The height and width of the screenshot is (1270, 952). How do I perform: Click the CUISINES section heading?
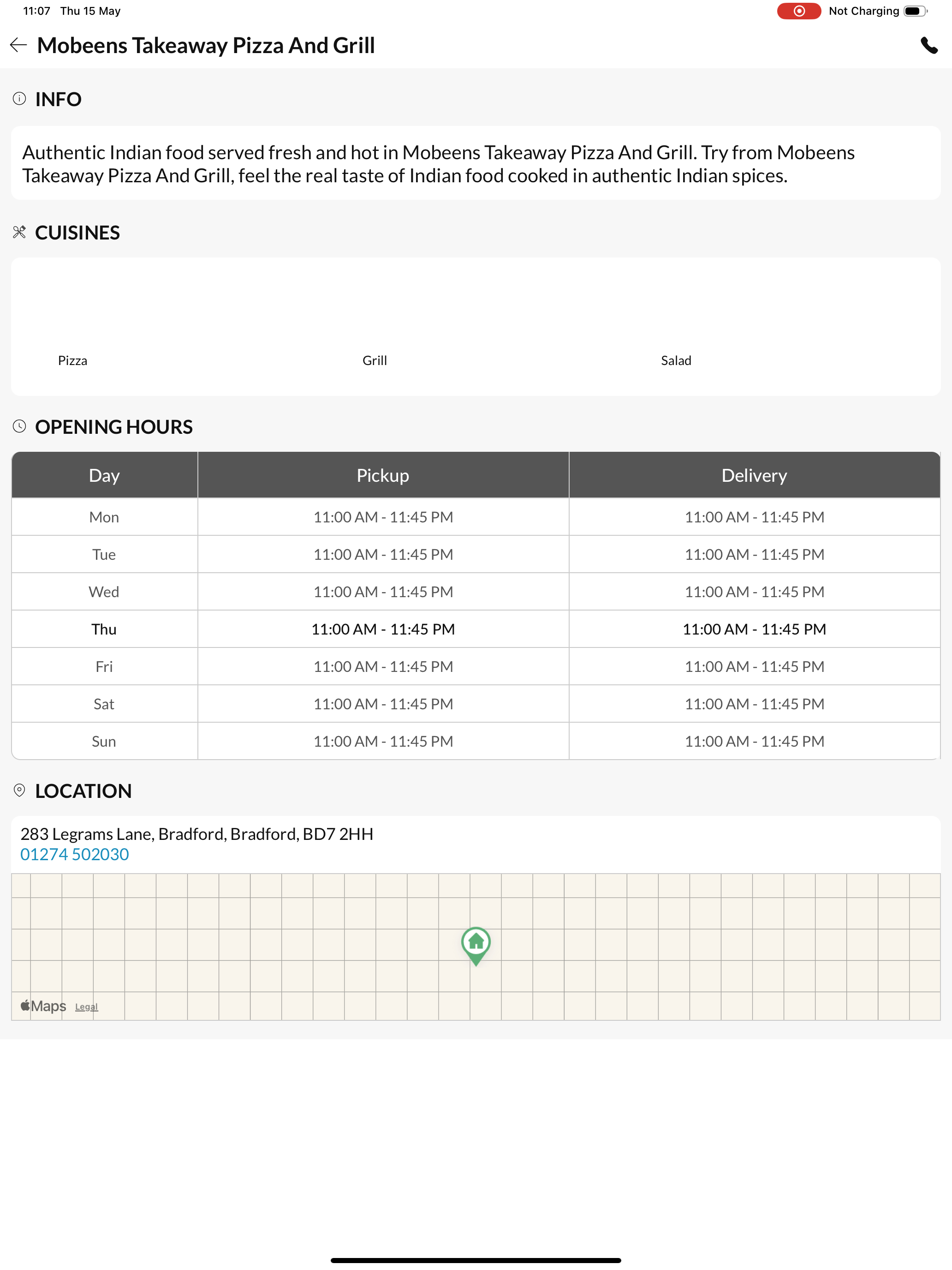pyautogui.click(x=77, y=233)
